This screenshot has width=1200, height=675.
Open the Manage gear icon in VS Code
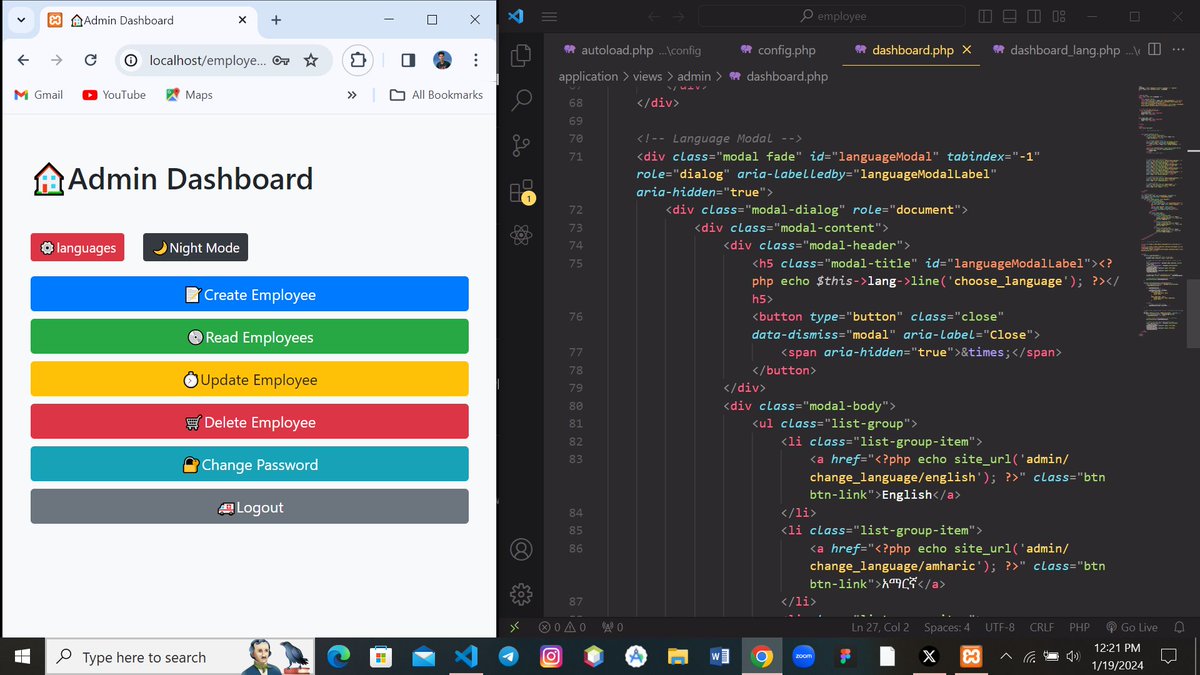pyautogui.click(x=521, y=594)
